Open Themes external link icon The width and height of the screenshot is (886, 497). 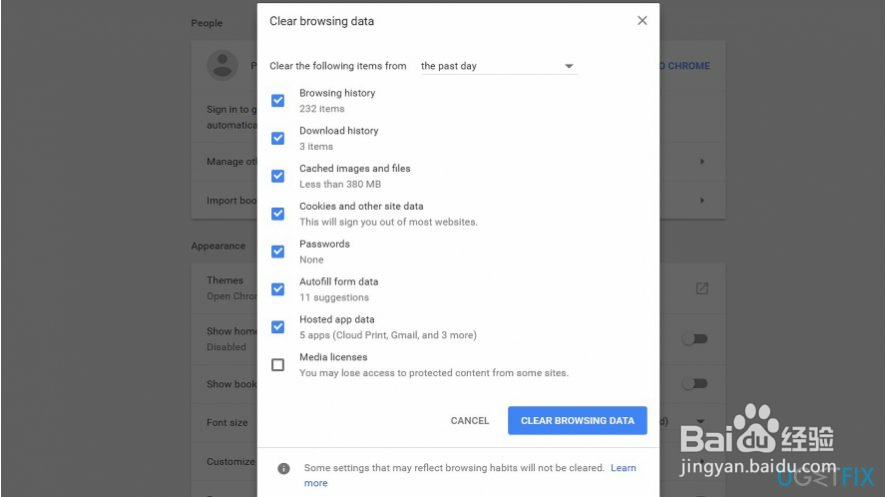point(702,288)
